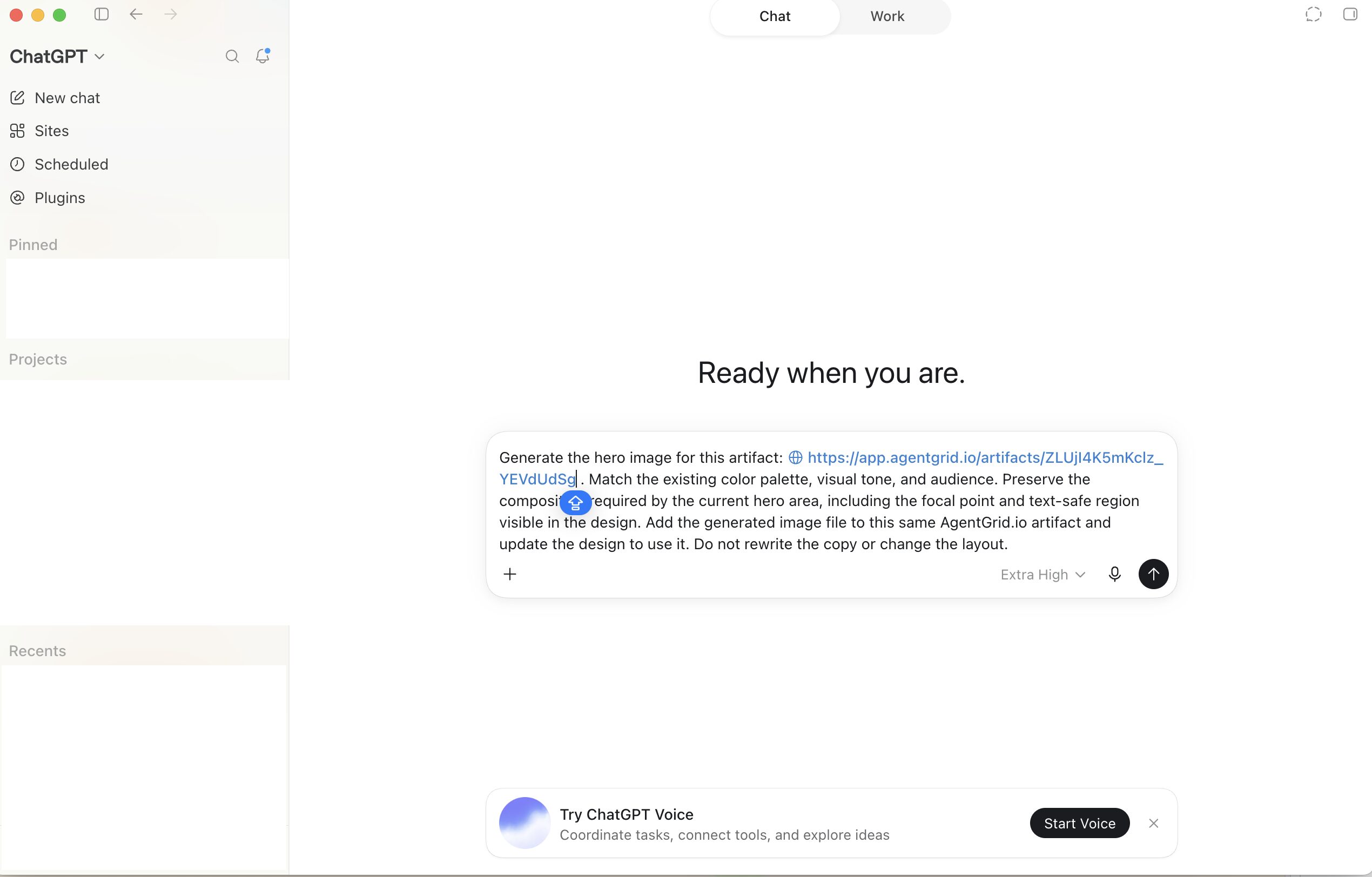Click the Recents section header

coord(37,651)
